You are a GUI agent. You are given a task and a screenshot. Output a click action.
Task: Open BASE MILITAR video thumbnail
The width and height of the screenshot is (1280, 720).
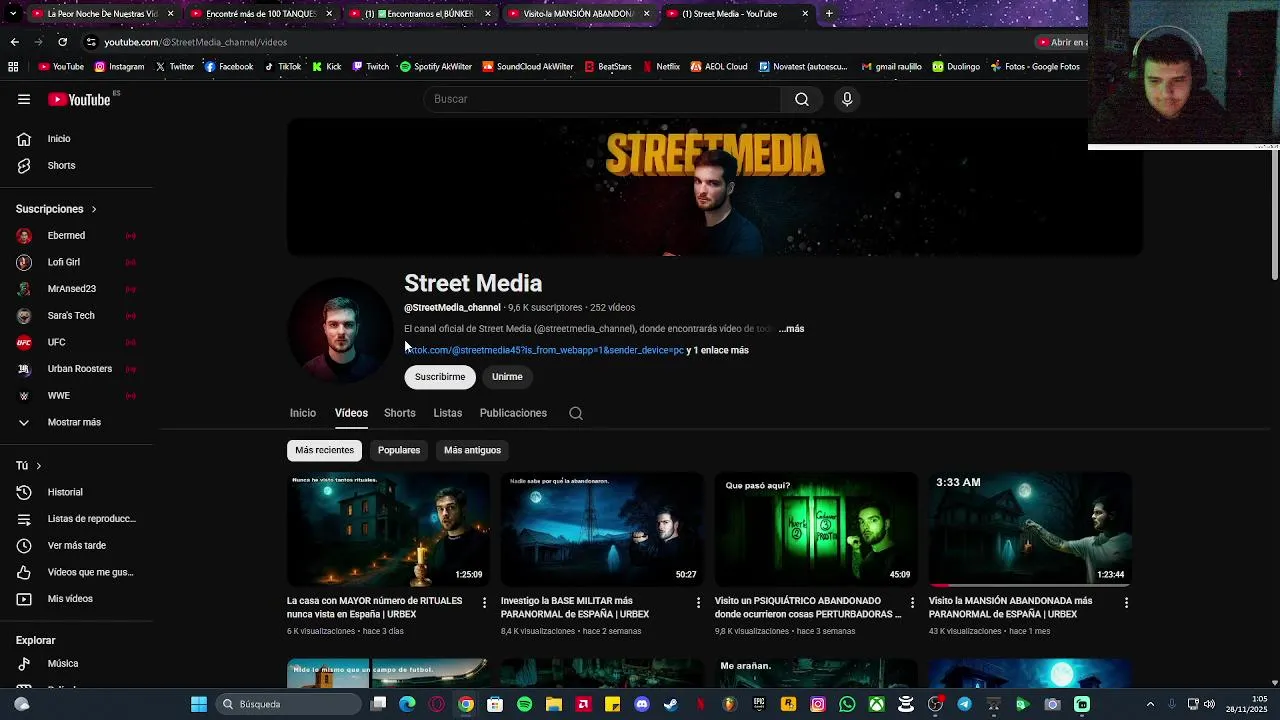pyautogui.click(x=602, y=529)
